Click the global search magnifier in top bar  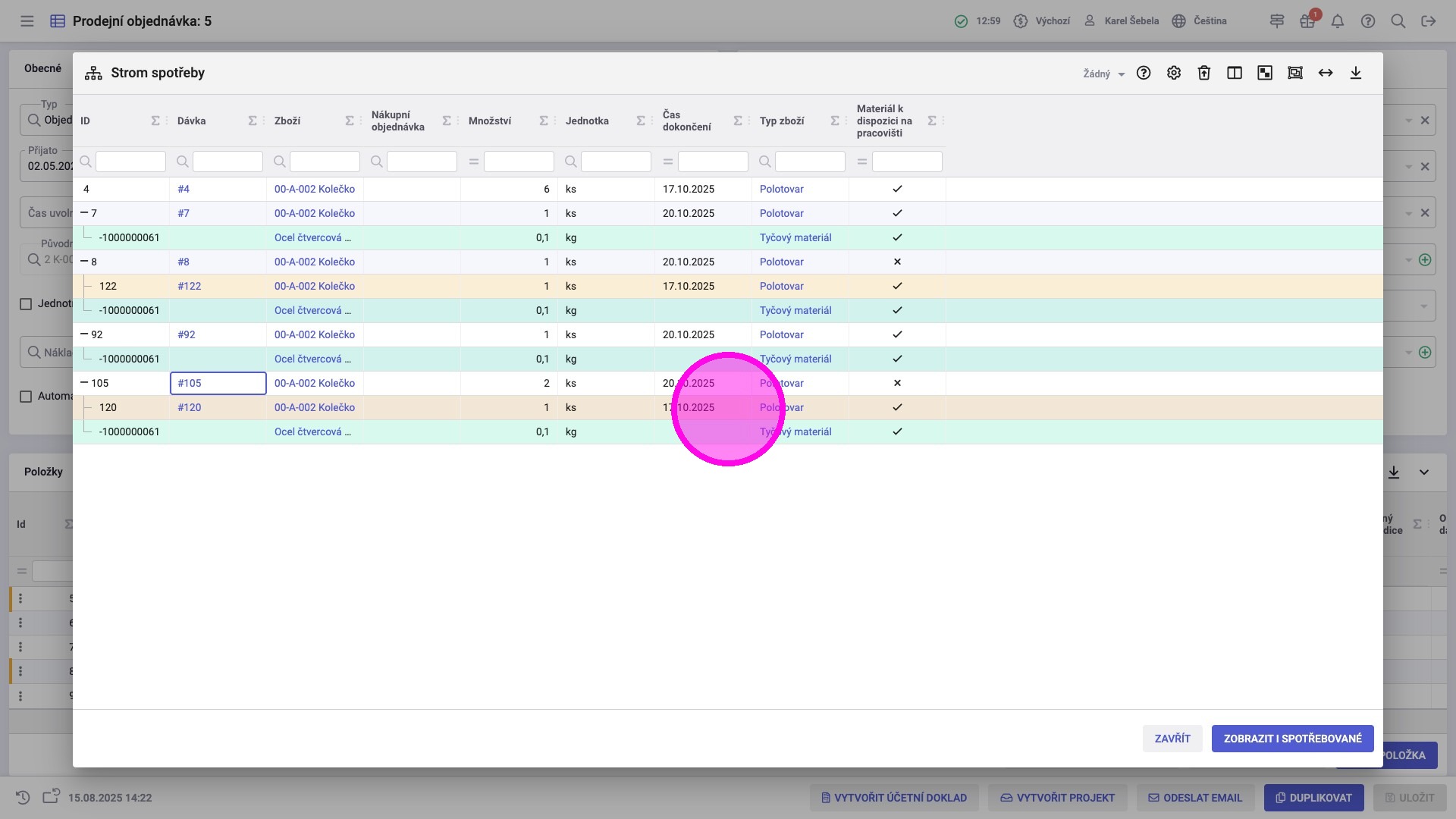[x=1398, y=21]
